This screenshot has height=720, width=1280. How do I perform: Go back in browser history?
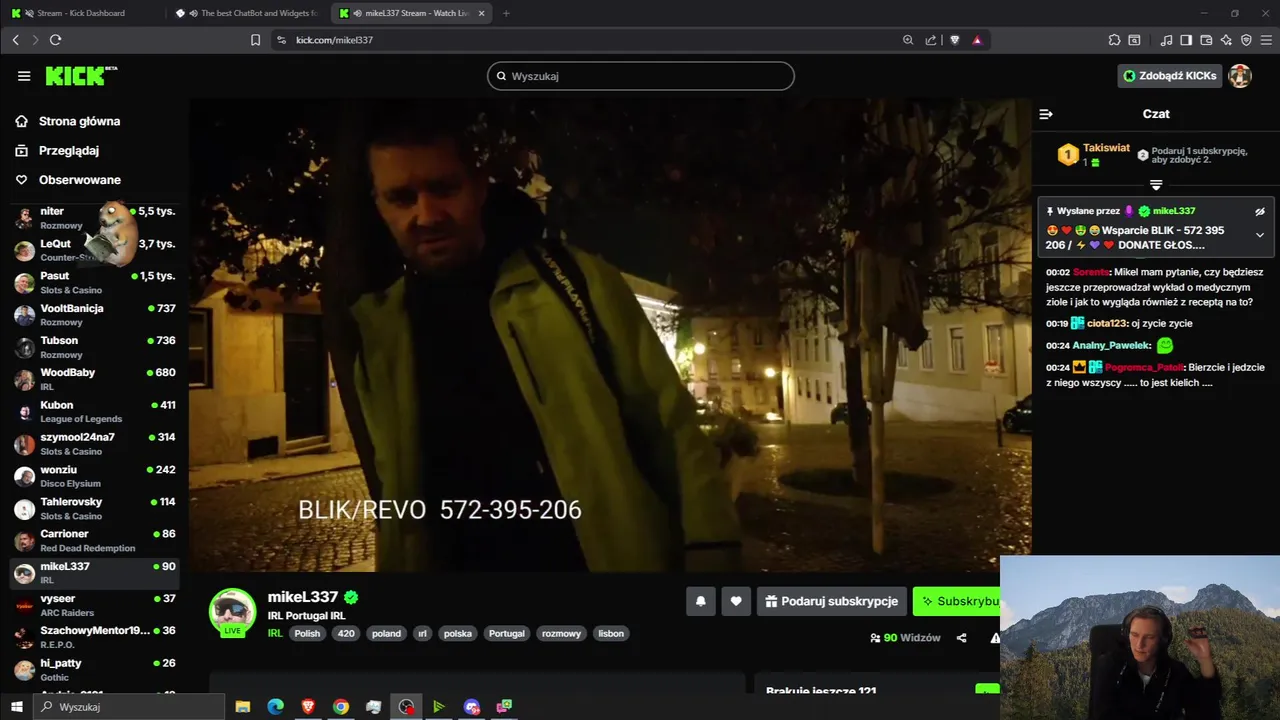[15, 40]
